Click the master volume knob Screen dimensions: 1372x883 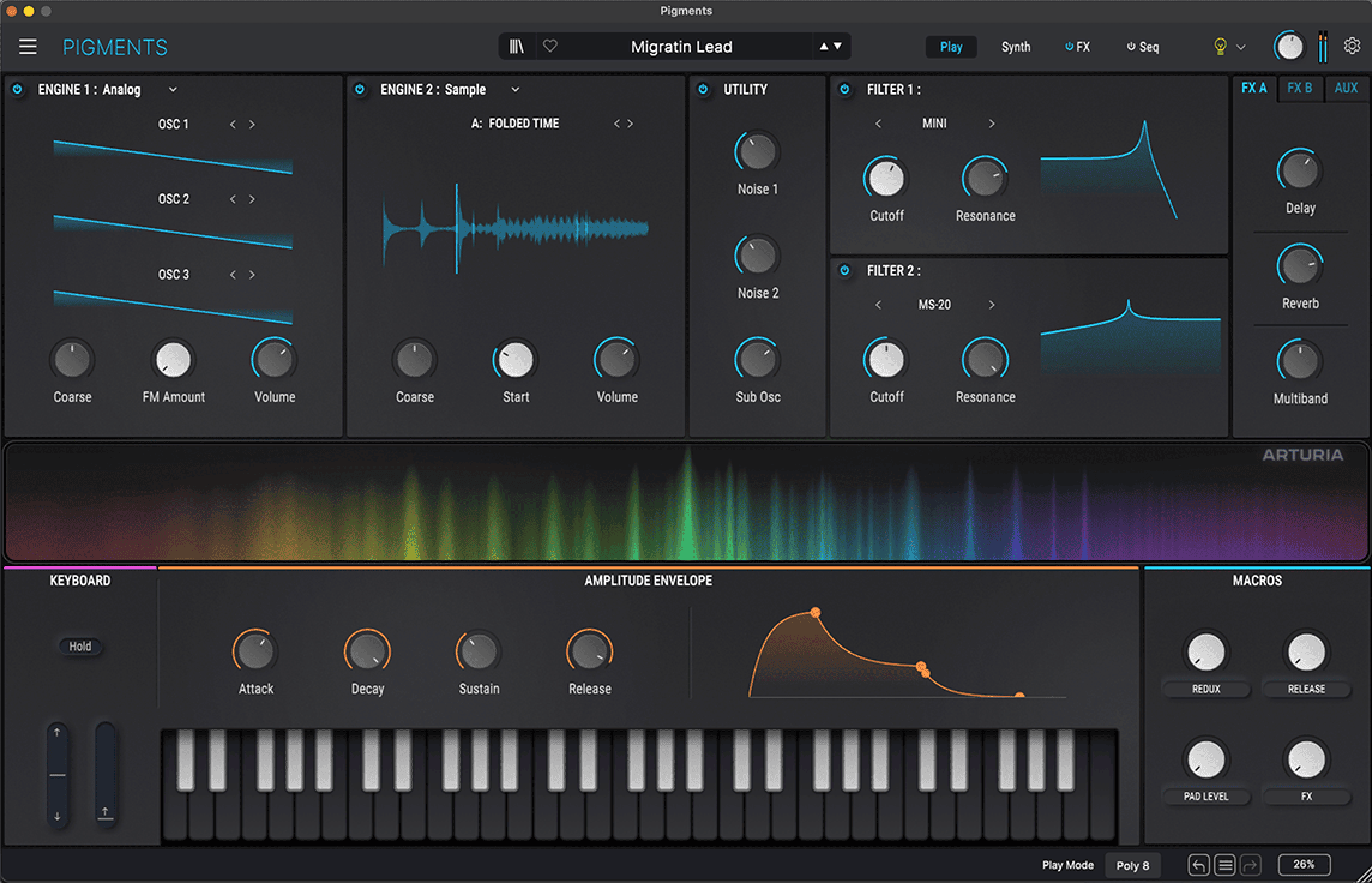point(1289,47)
